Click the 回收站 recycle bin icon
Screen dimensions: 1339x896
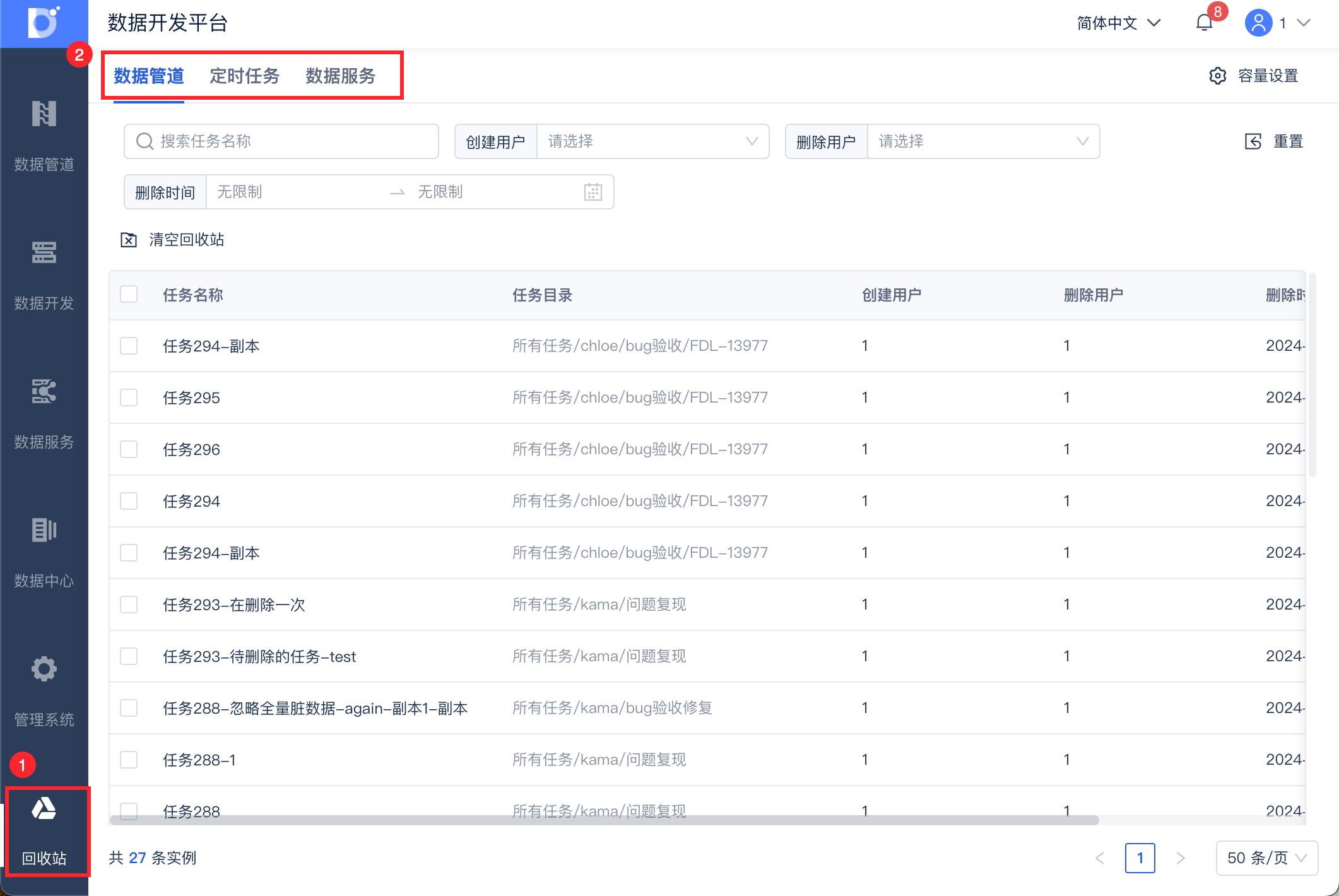point(44,810)
